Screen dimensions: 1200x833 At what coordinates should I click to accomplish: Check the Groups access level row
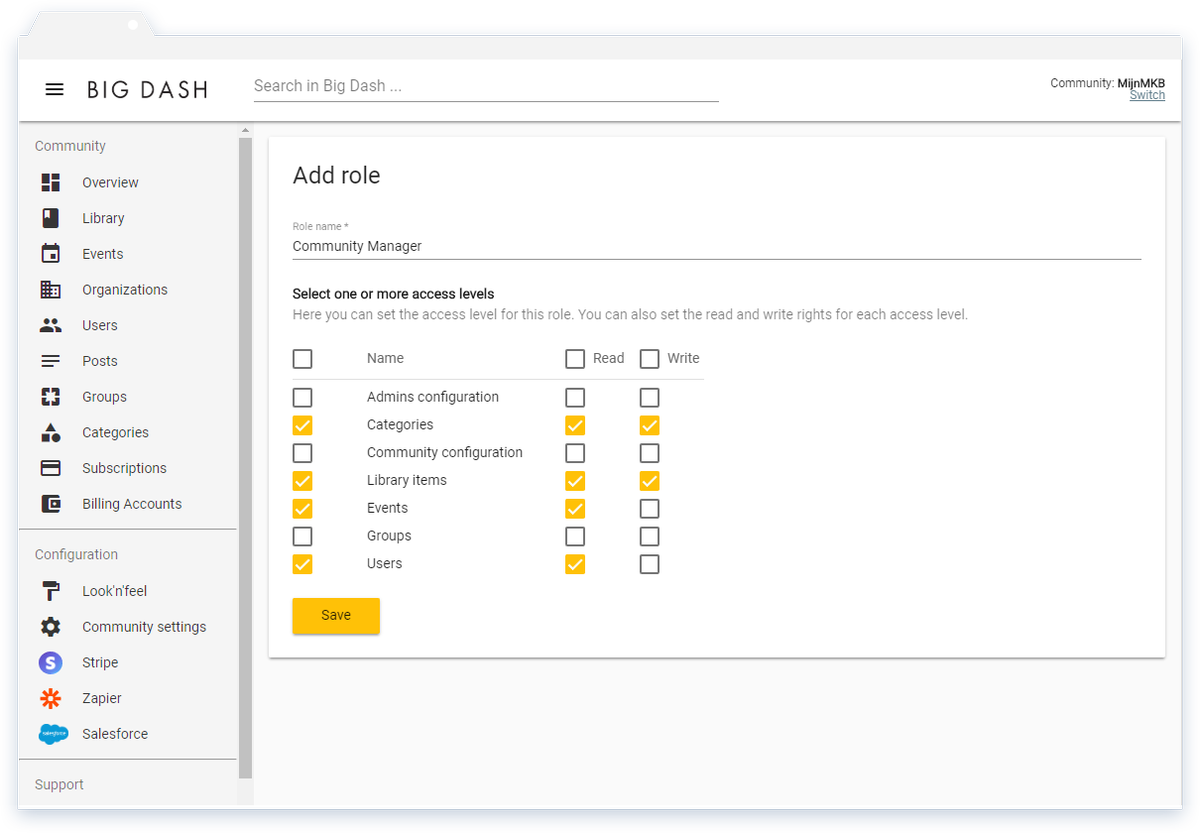pyautogui.click(x=302, y=536)
